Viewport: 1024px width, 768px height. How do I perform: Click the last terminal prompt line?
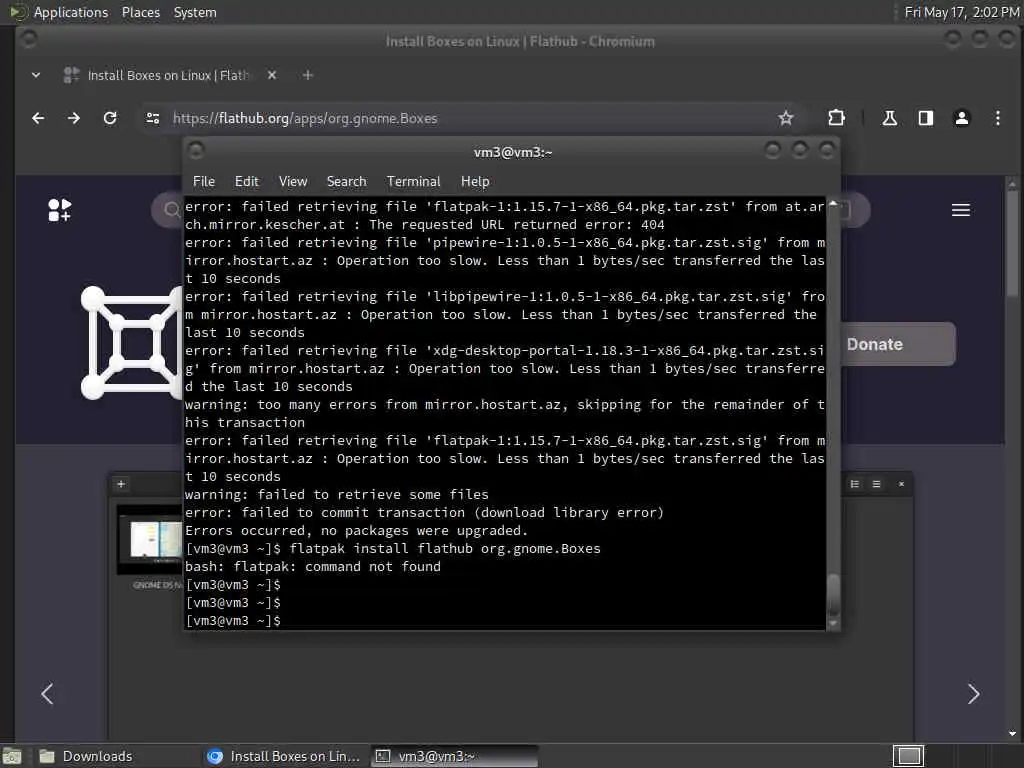(233, 620)
